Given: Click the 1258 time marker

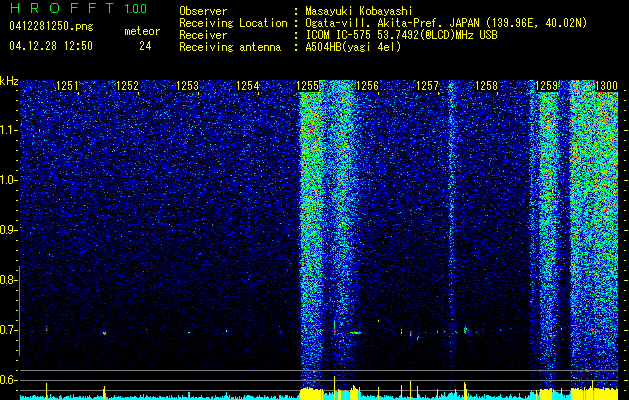Looking at the screenshot, I should 486,86.
